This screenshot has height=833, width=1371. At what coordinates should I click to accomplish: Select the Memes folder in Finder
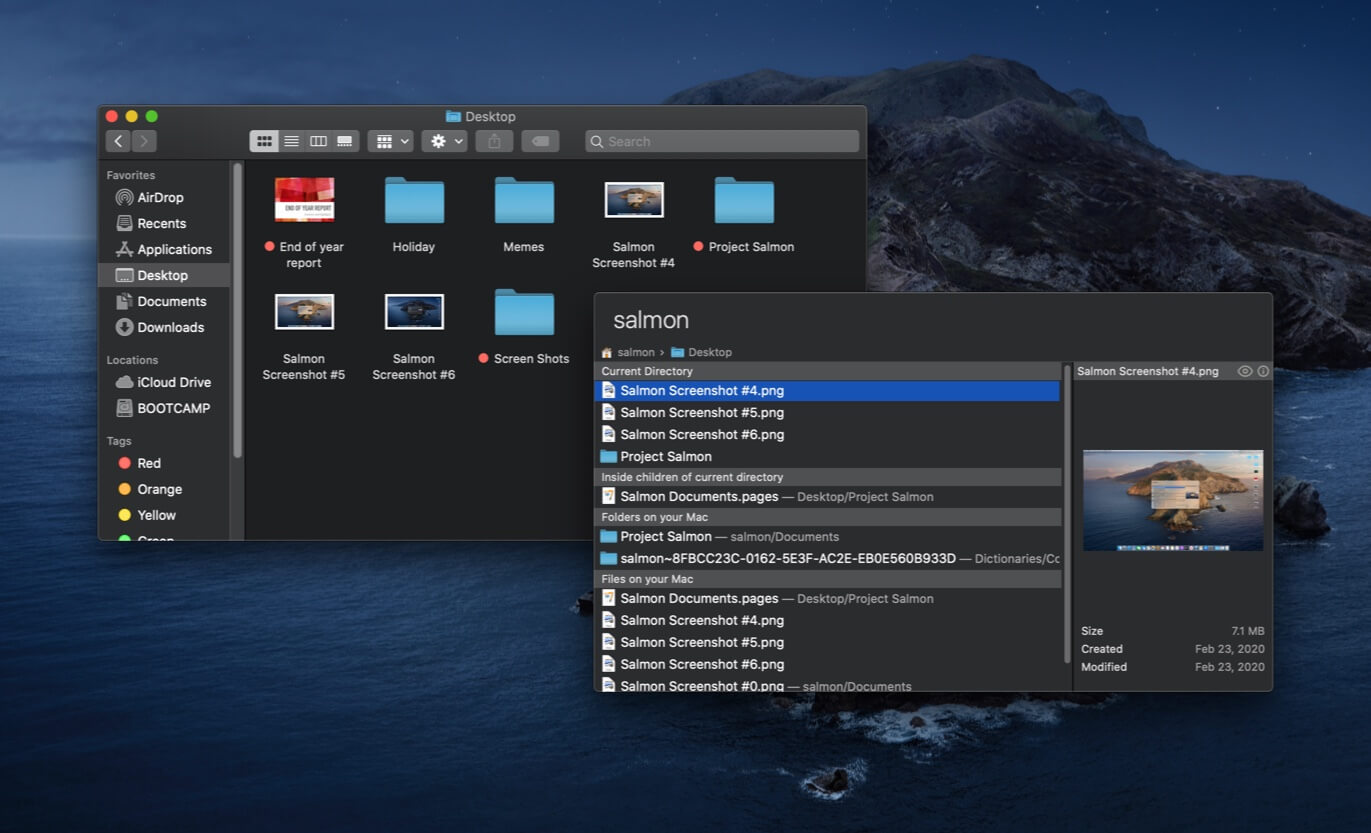click(524, 200)
